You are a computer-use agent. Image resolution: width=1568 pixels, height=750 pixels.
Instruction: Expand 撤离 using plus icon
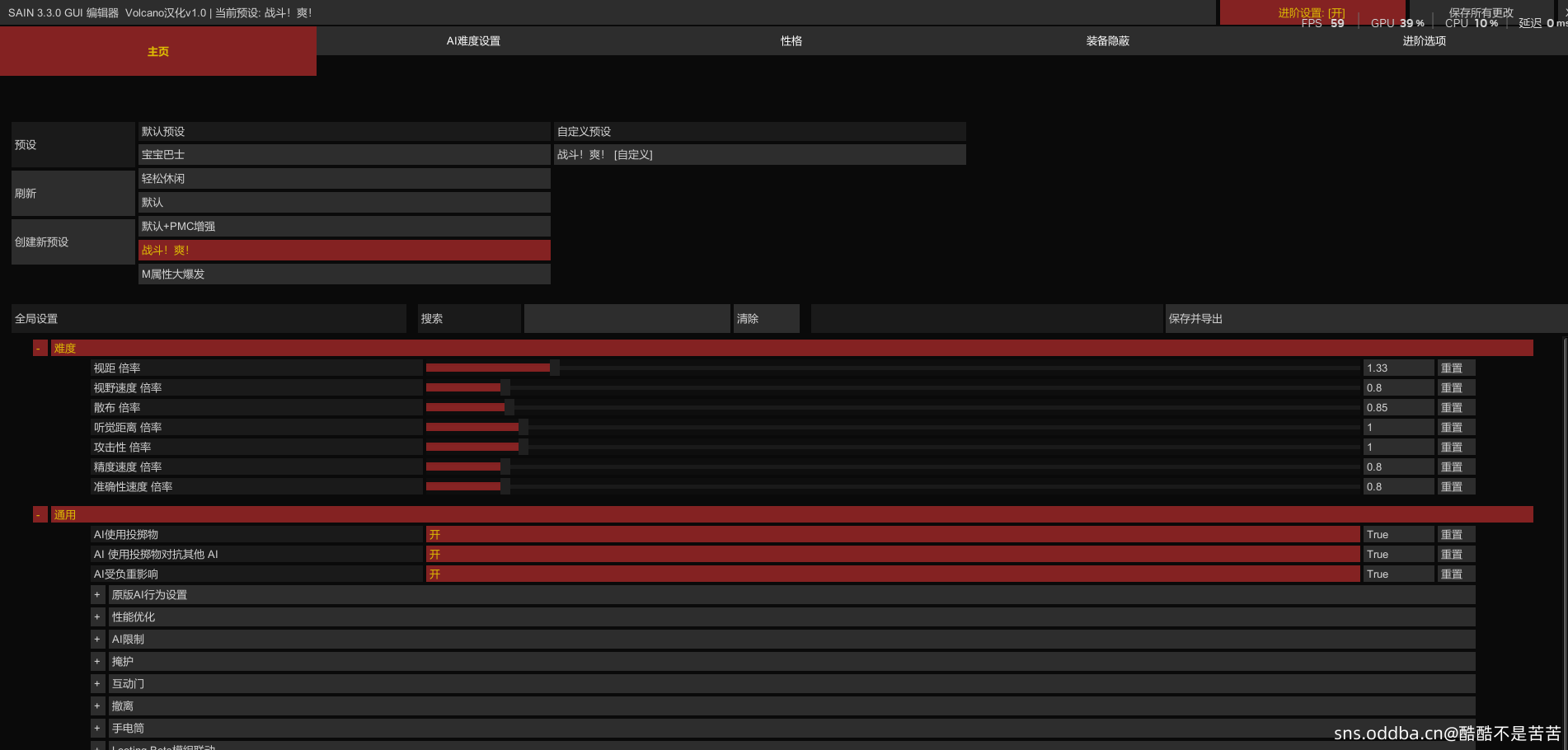click(97, 706)
